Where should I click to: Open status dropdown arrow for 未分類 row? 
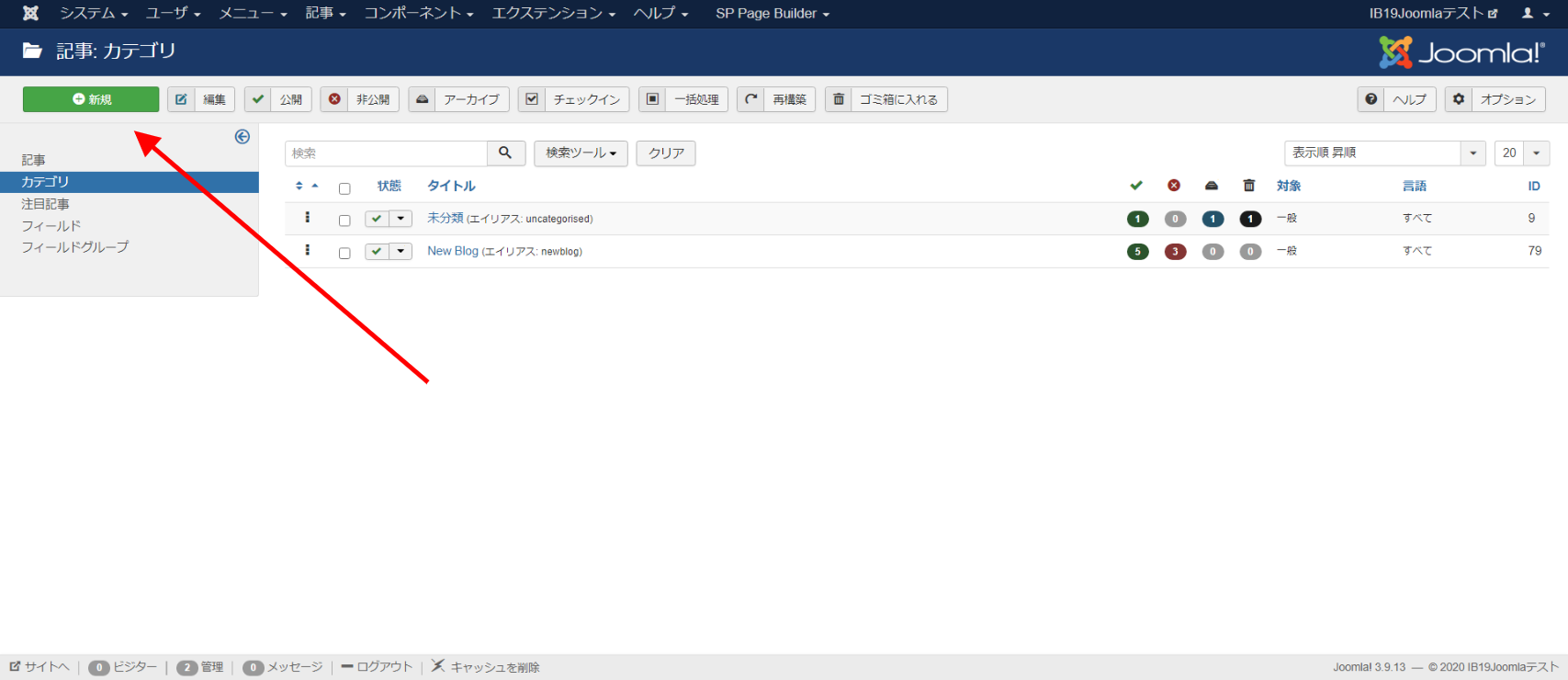click(400, 219)
